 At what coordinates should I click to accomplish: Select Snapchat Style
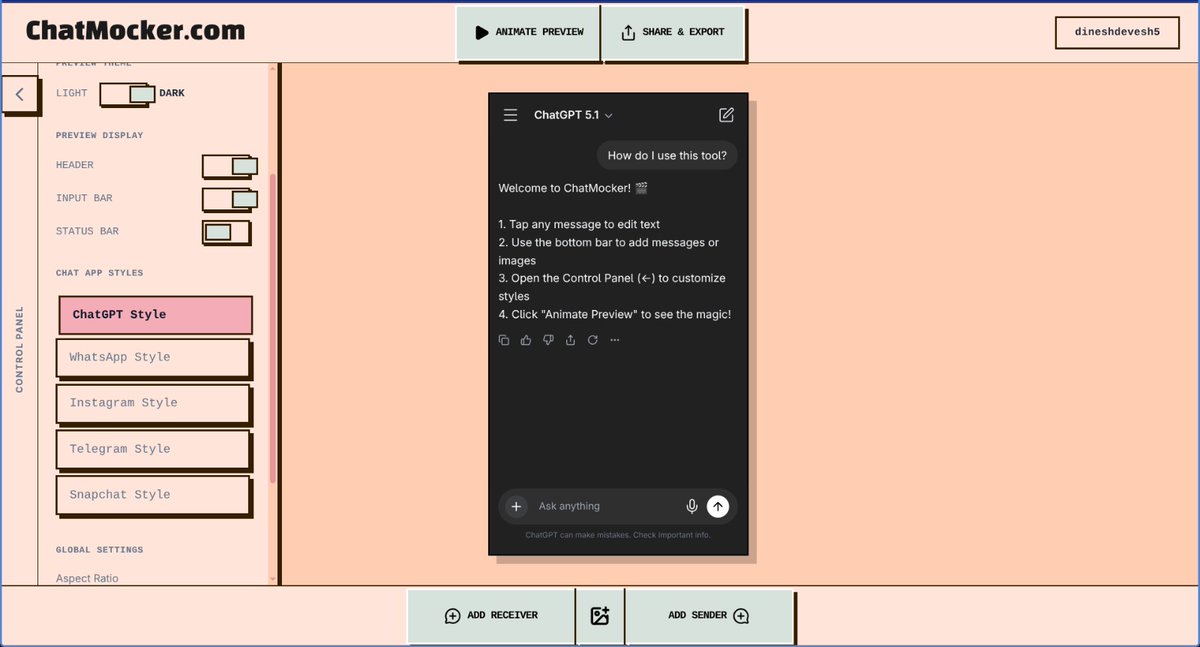tap(152, 495)
